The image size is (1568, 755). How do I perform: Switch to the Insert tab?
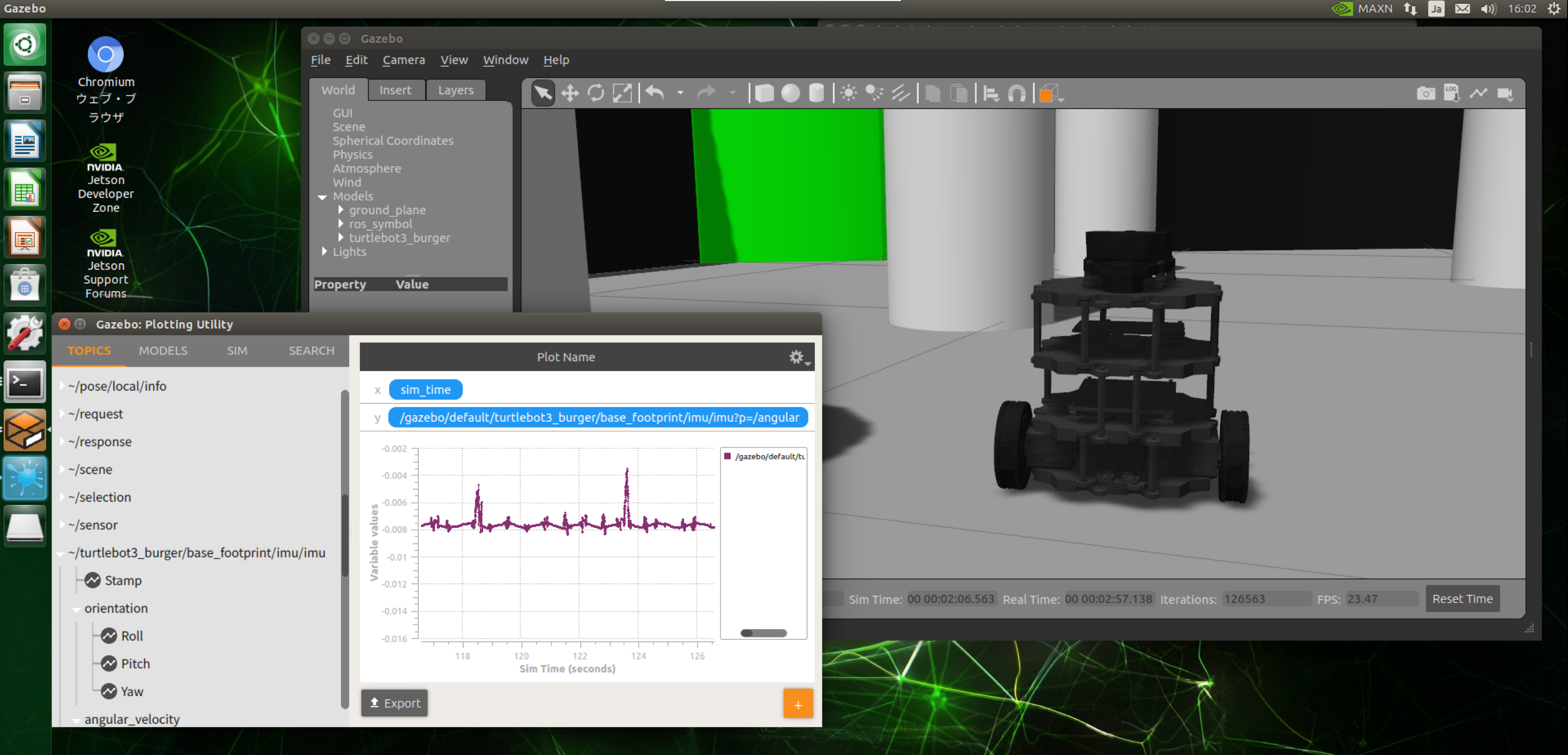(395, 90)
